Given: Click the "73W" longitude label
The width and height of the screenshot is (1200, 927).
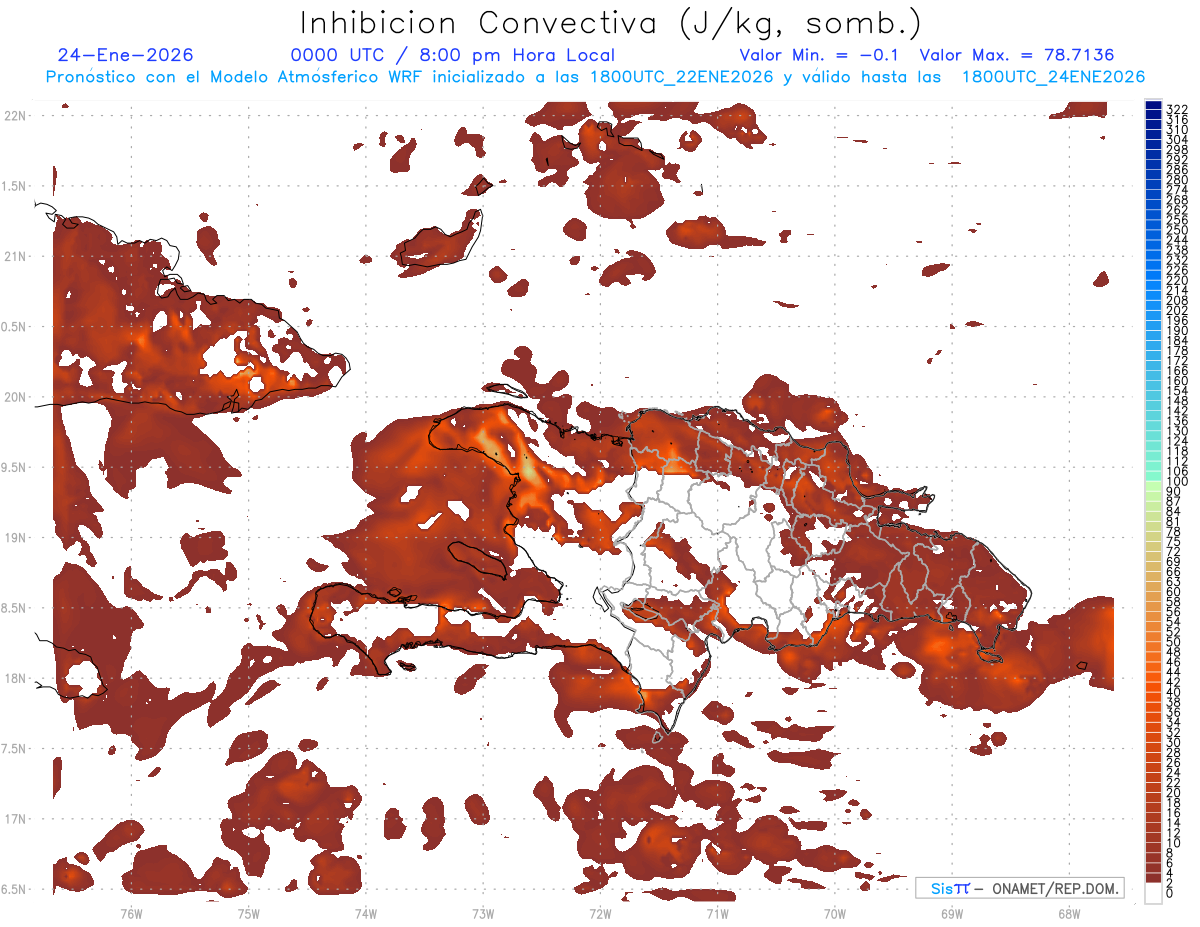Looking at the screenshot, I should click(483, 913).
